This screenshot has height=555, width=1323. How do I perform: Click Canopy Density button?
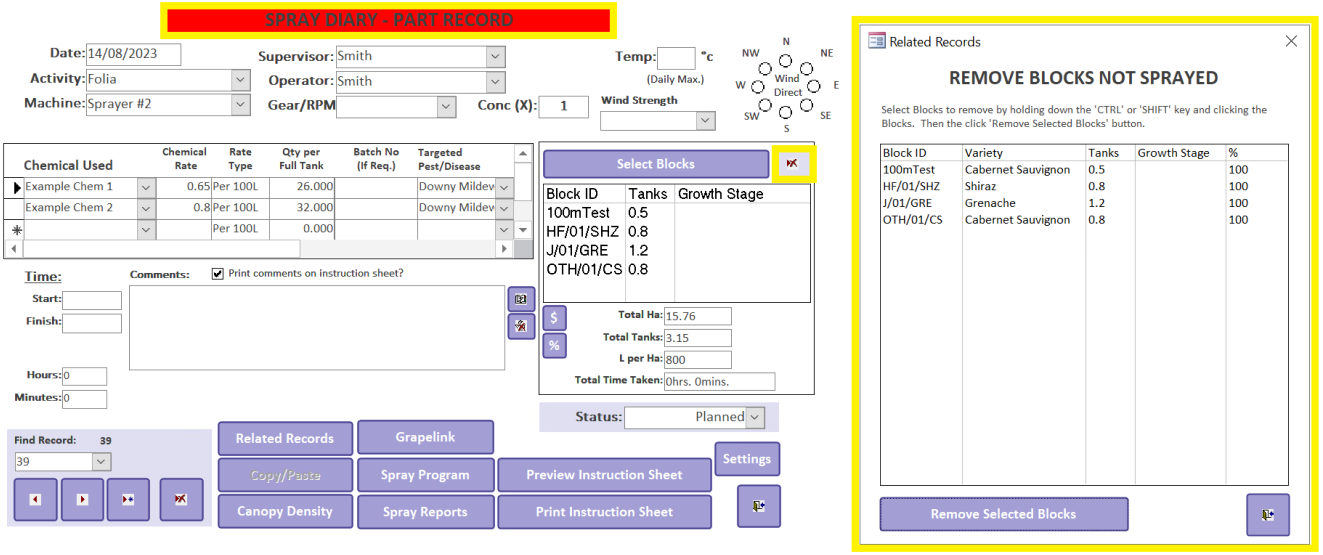285,511
